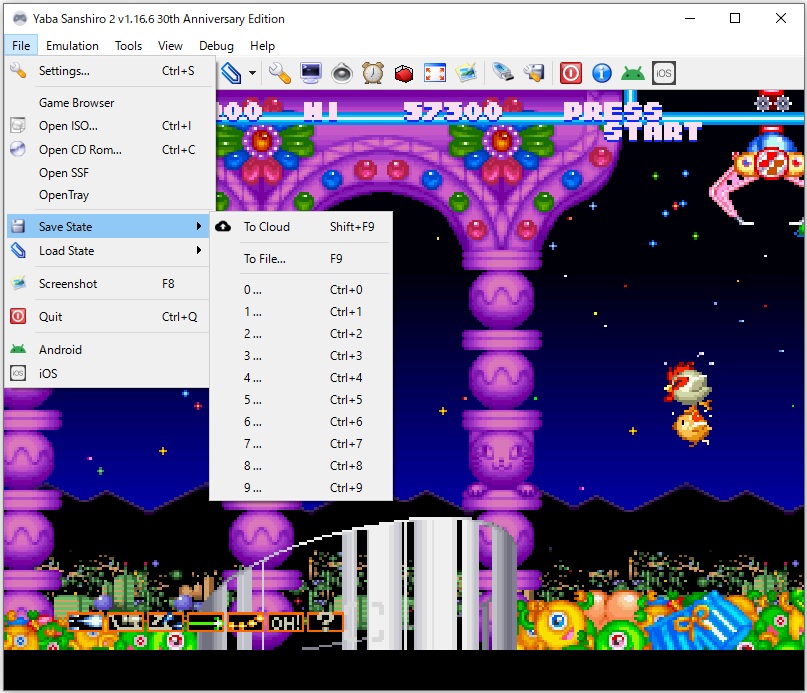Screen dimensions: 807x693
Task: Select Game Browser menu entry
Action: [109, 103]
